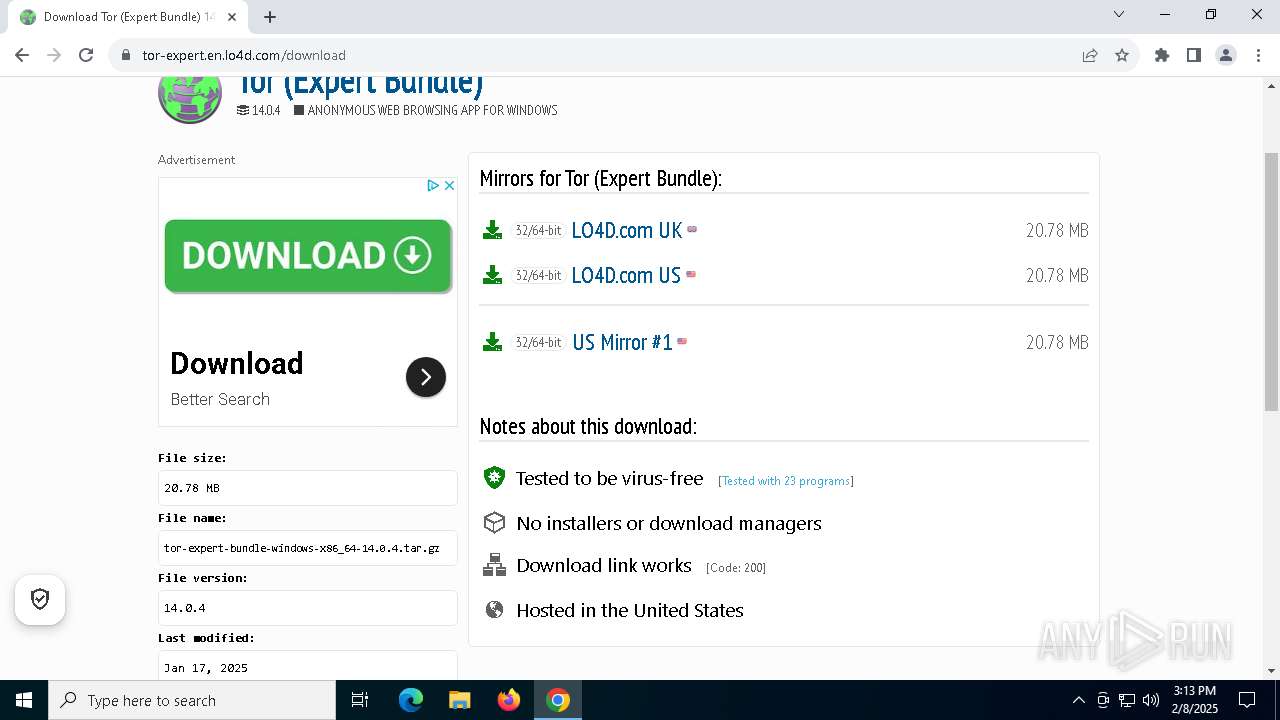Close the Download Tor tab
The image size is (1280, 720).
(x=232, y=17)
